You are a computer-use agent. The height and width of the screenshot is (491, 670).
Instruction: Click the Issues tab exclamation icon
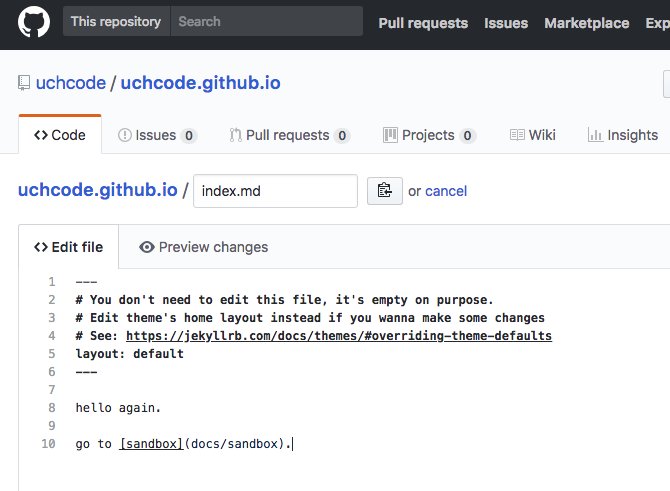pyautogui.click(x=124, y=135)
